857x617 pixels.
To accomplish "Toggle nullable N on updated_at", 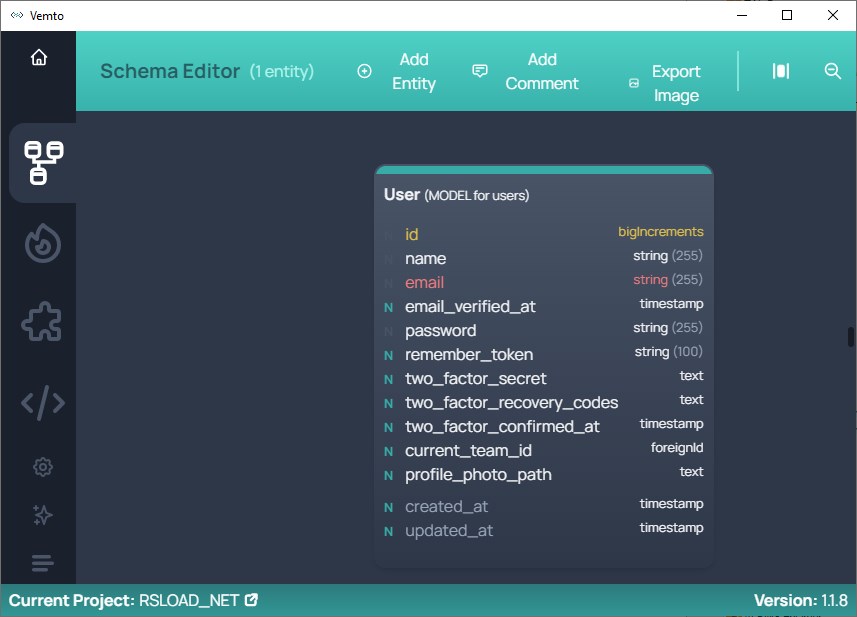I will (x=389, y=532).
